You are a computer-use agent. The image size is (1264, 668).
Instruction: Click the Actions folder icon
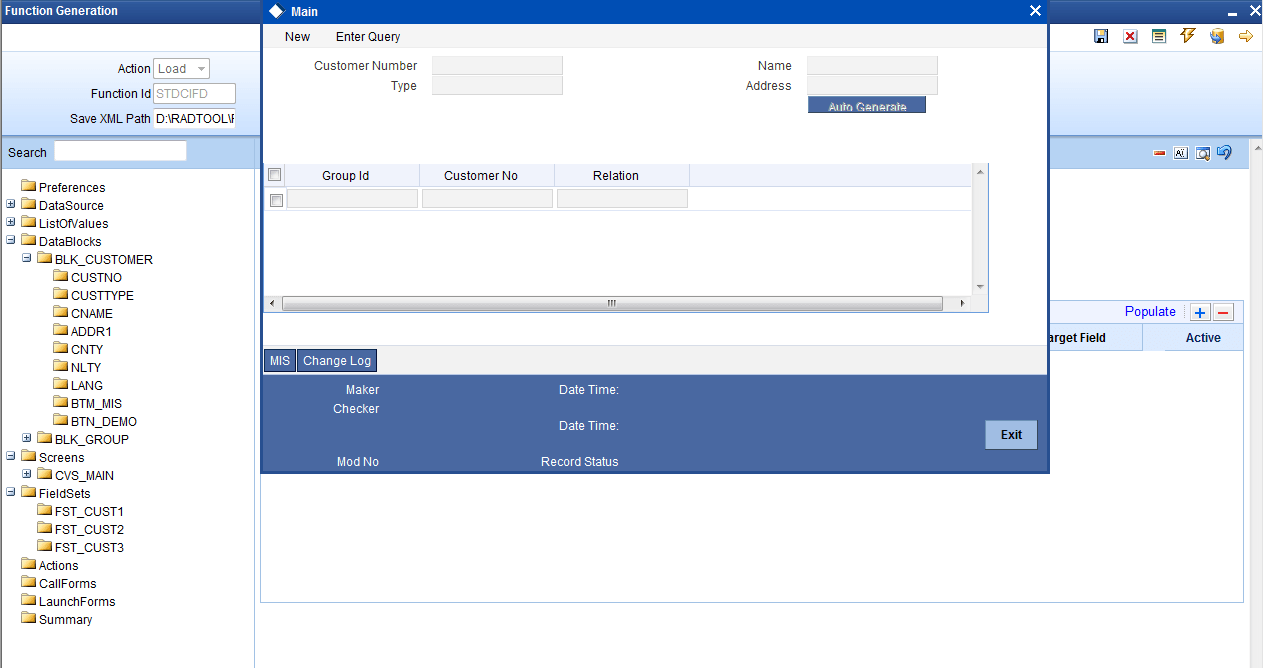point(28,565)
